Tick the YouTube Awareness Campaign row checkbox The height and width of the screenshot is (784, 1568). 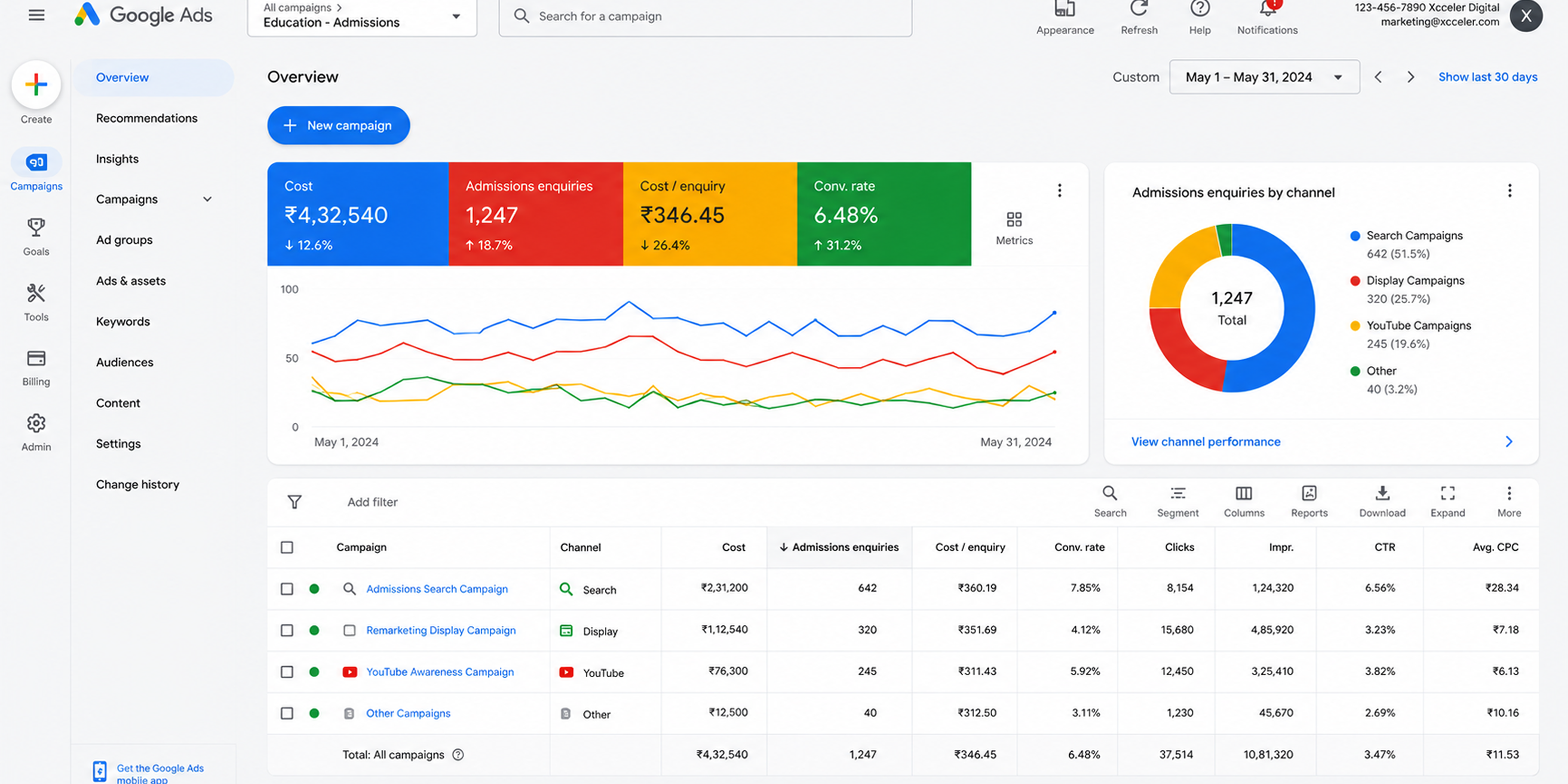(x=287, y=672)
